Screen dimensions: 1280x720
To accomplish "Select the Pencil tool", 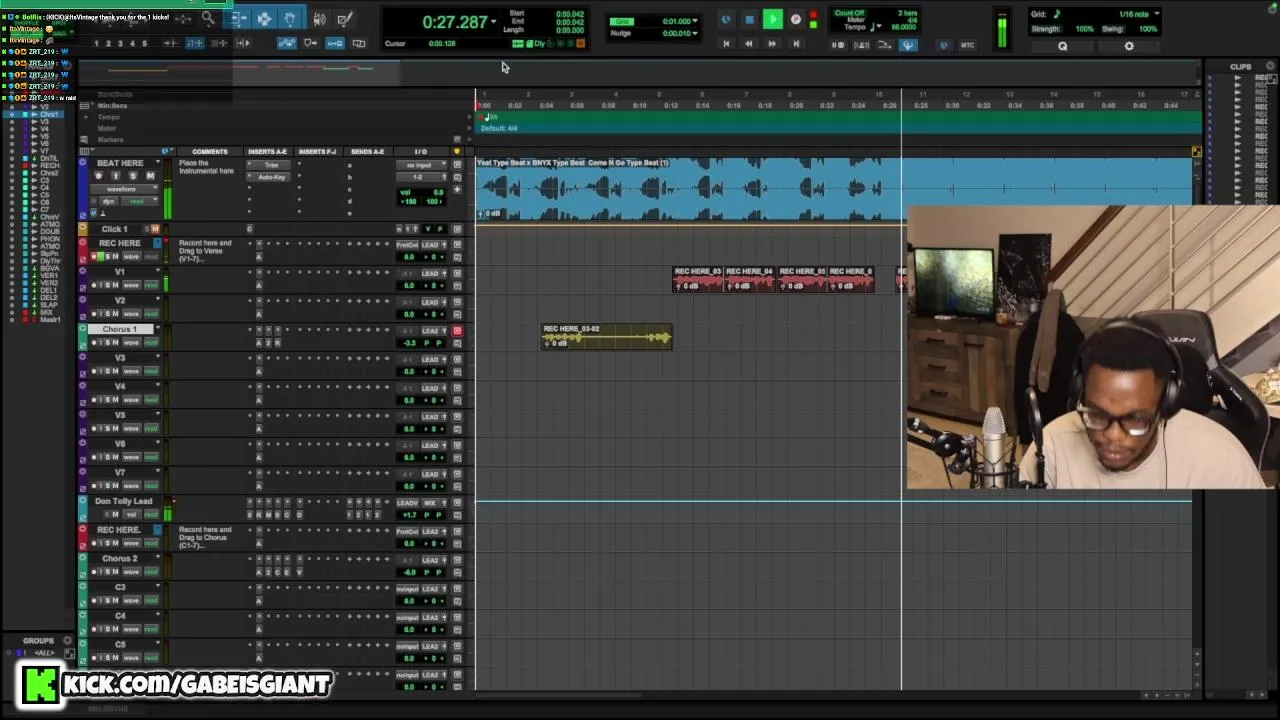I will point(345,19).
